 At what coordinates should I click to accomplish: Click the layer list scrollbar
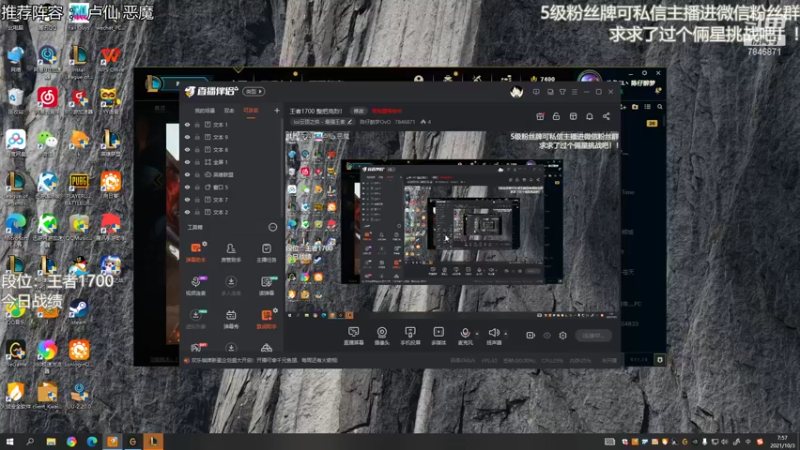pos(282,168)
